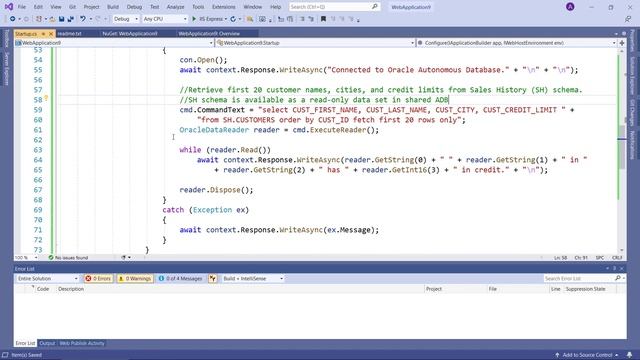Open the Entire Solution scope dropdown
This screenshot has height=360, width=640.
pyautogui.click(x=47, y=278)
